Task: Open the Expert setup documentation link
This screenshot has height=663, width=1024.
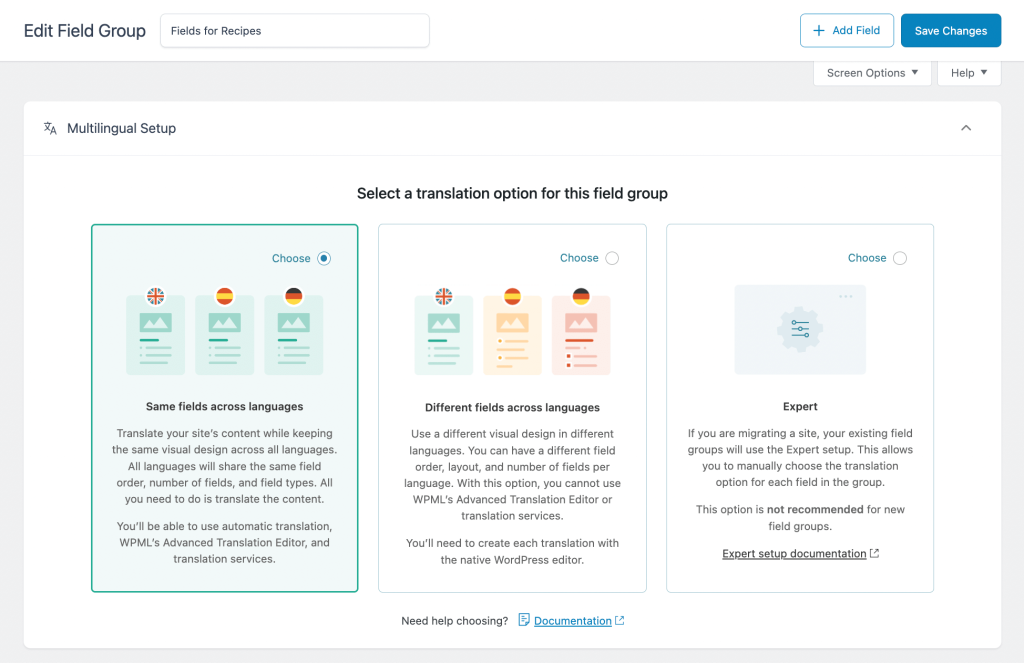Action: pos(794,553)
